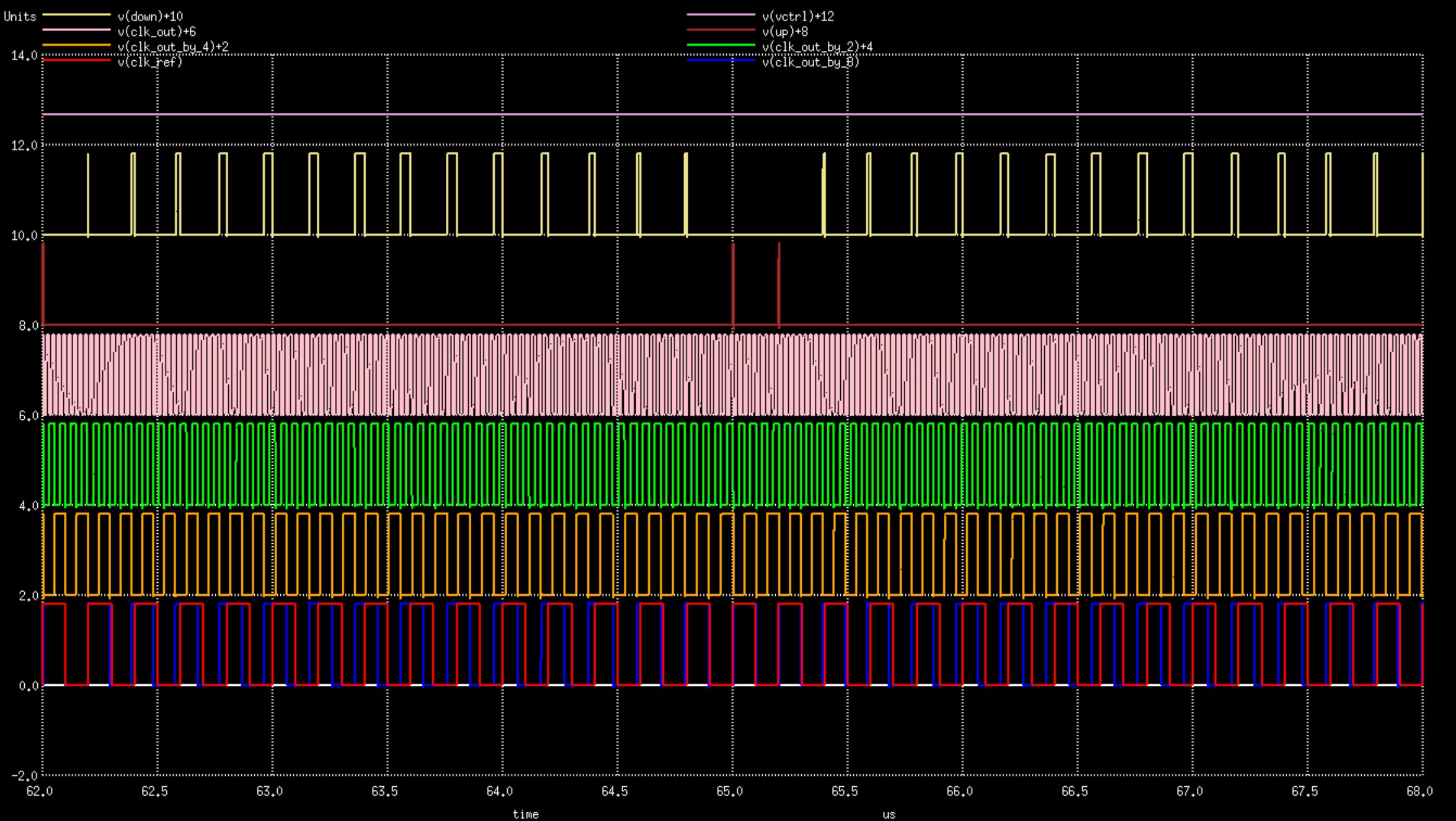Click the green legend line for clk_out_by_2

point(721,45)
